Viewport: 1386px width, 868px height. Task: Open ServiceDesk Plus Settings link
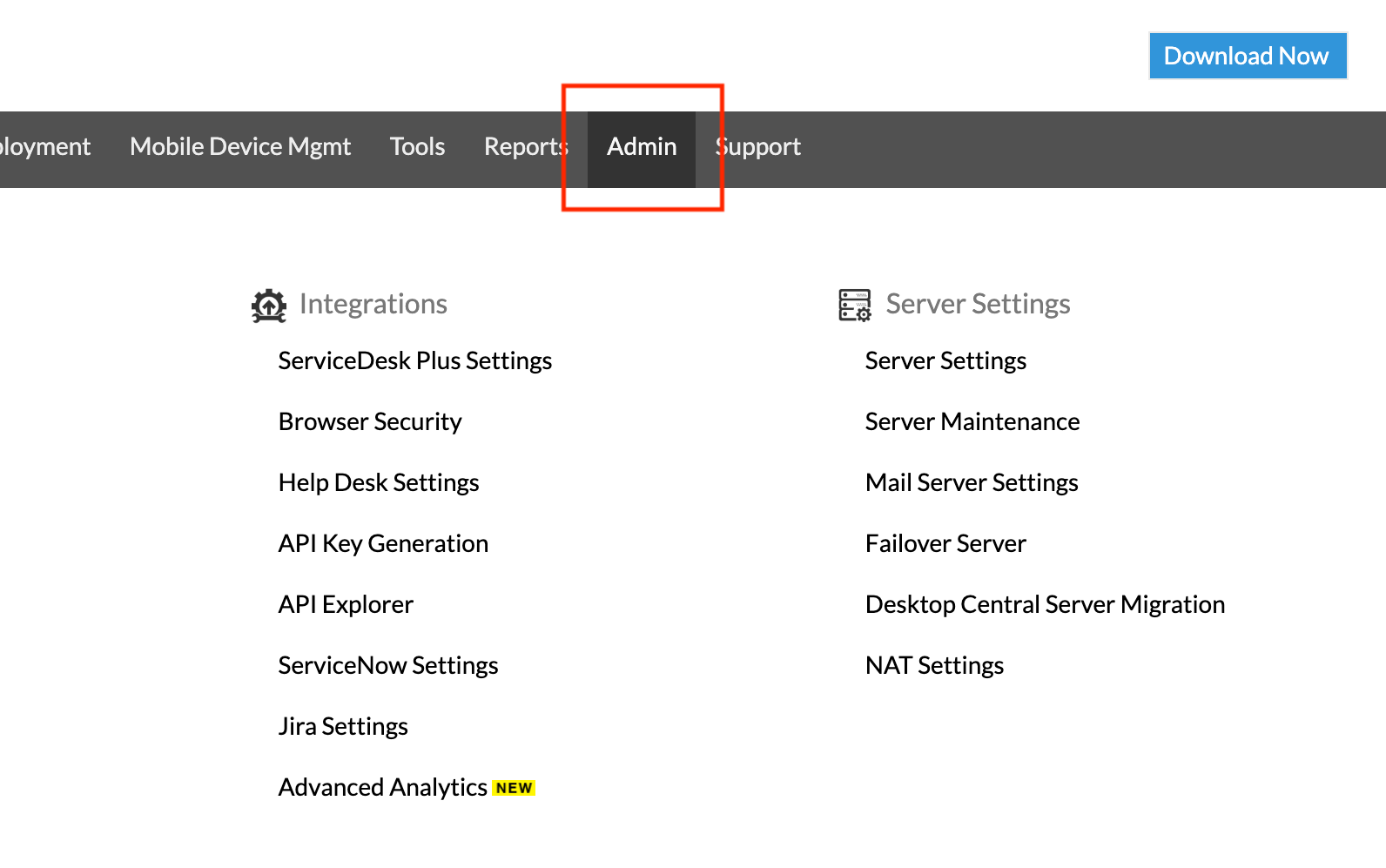click(414, 360)
